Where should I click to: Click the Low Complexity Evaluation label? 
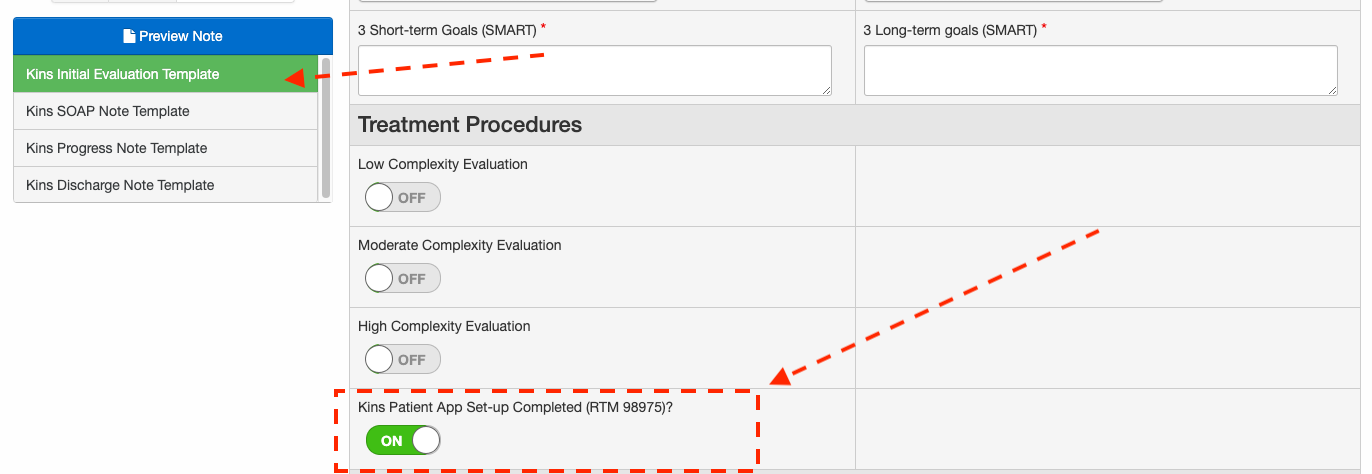pyautogui.click(x=443, y=164)
